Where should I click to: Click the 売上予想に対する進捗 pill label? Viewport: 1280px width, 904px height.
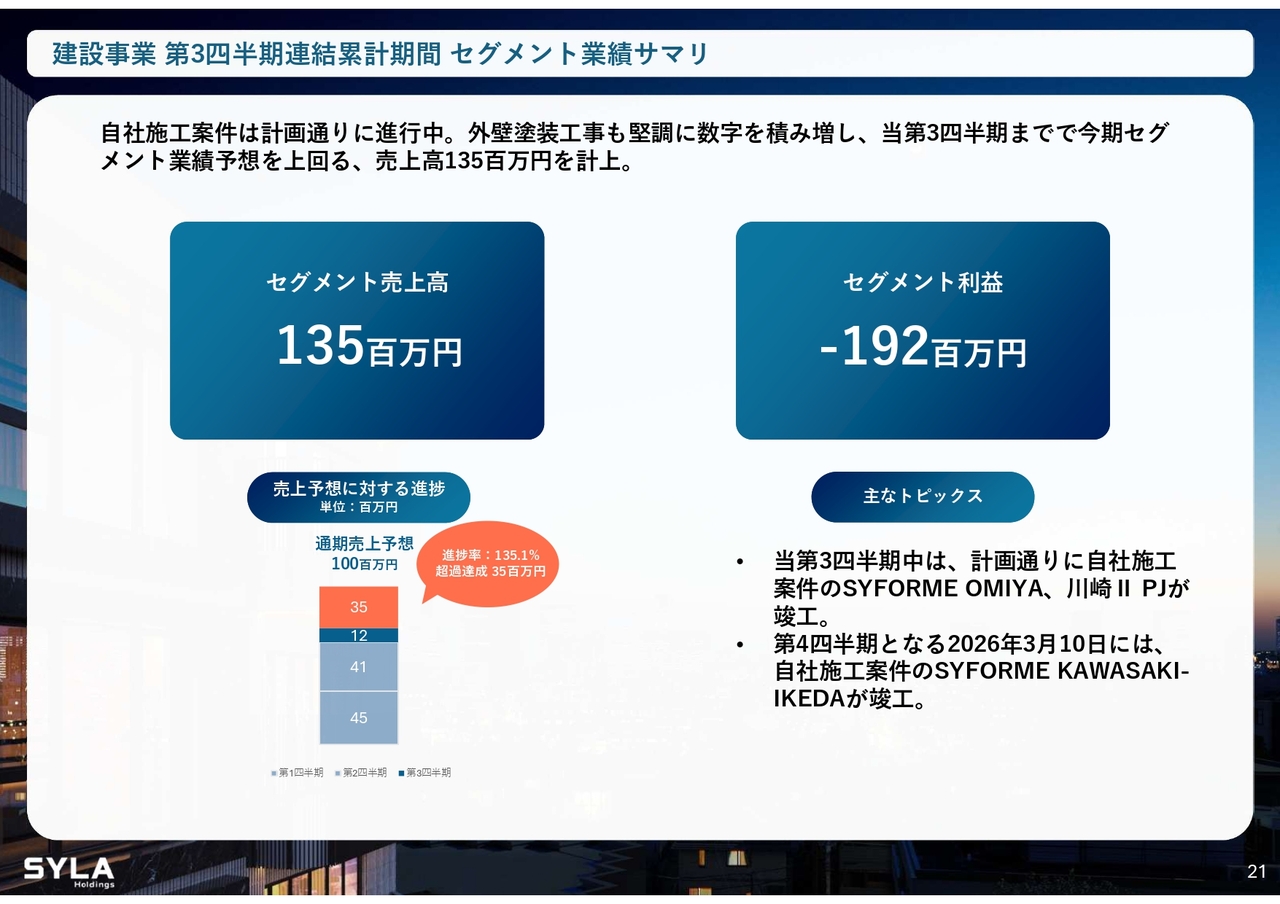(x=358, y=489)
